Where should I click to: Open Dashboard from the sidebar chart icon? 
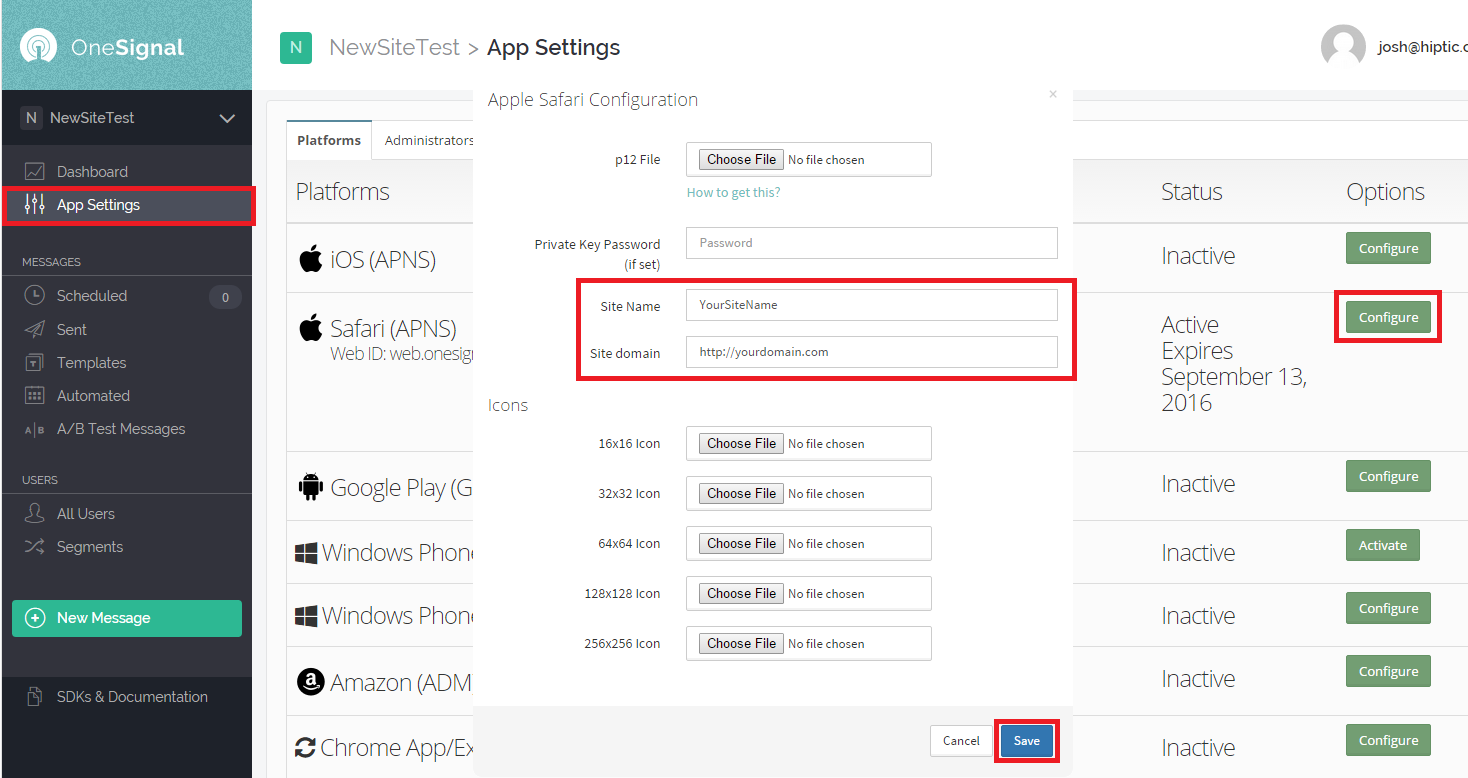pyautogui.click(x=35, y=172)
